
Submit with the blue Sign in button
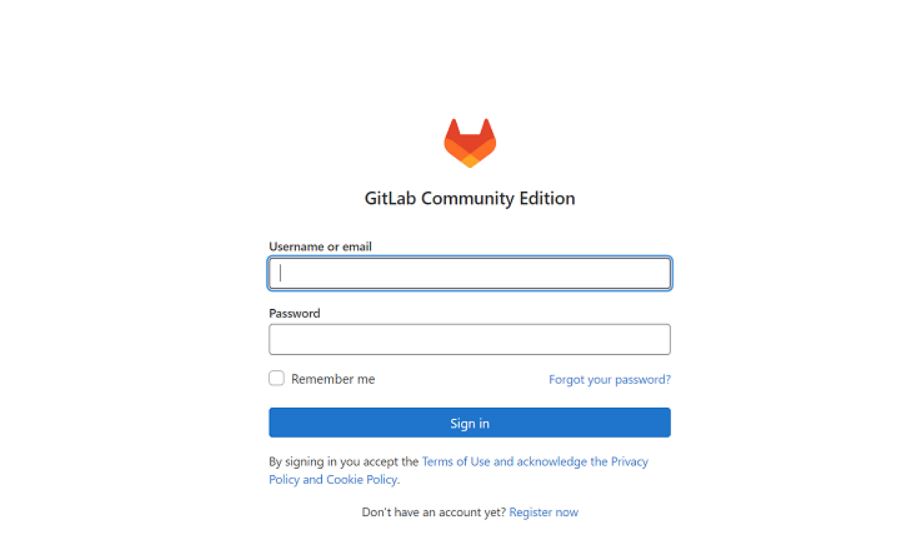(x=469, y=423)
